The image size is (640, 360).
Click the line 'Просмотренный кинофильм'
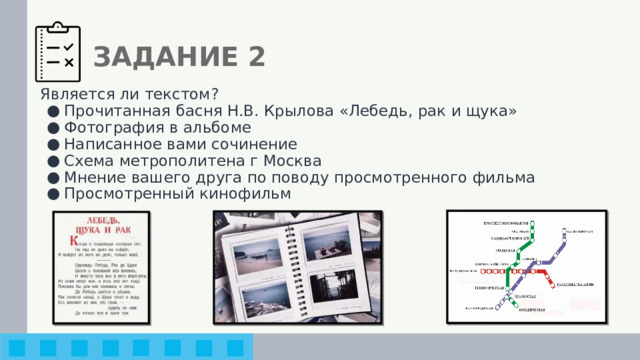point(178,193)
